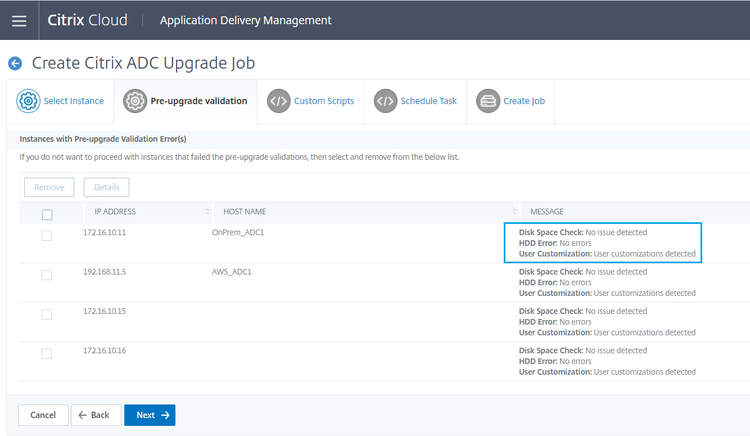The image size is (750, 436).
Task: Click the host name AWS_ADC1
Action: (232, 272)
